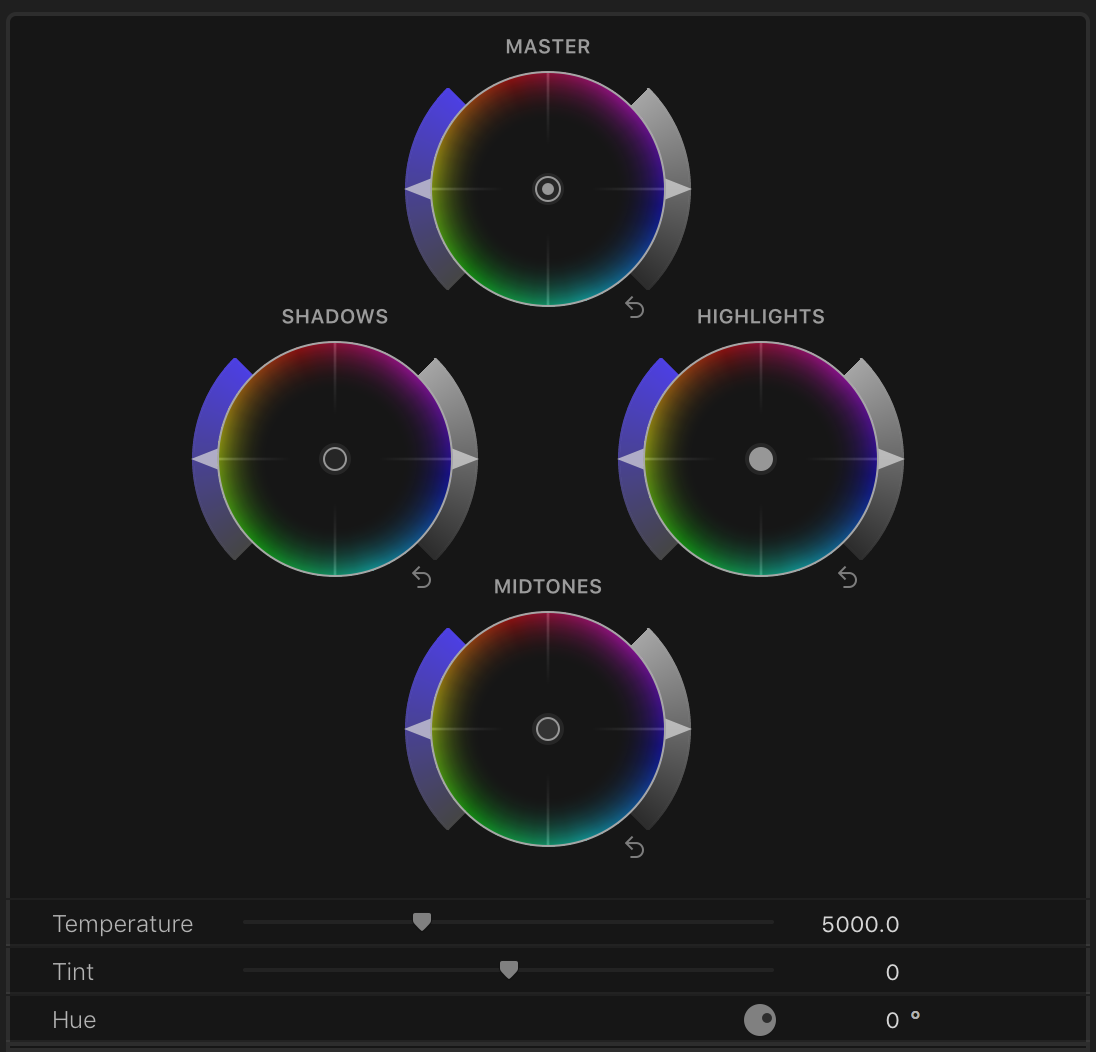
Task: Click the Master wheel center puck
Action: (x=548, y=189)
